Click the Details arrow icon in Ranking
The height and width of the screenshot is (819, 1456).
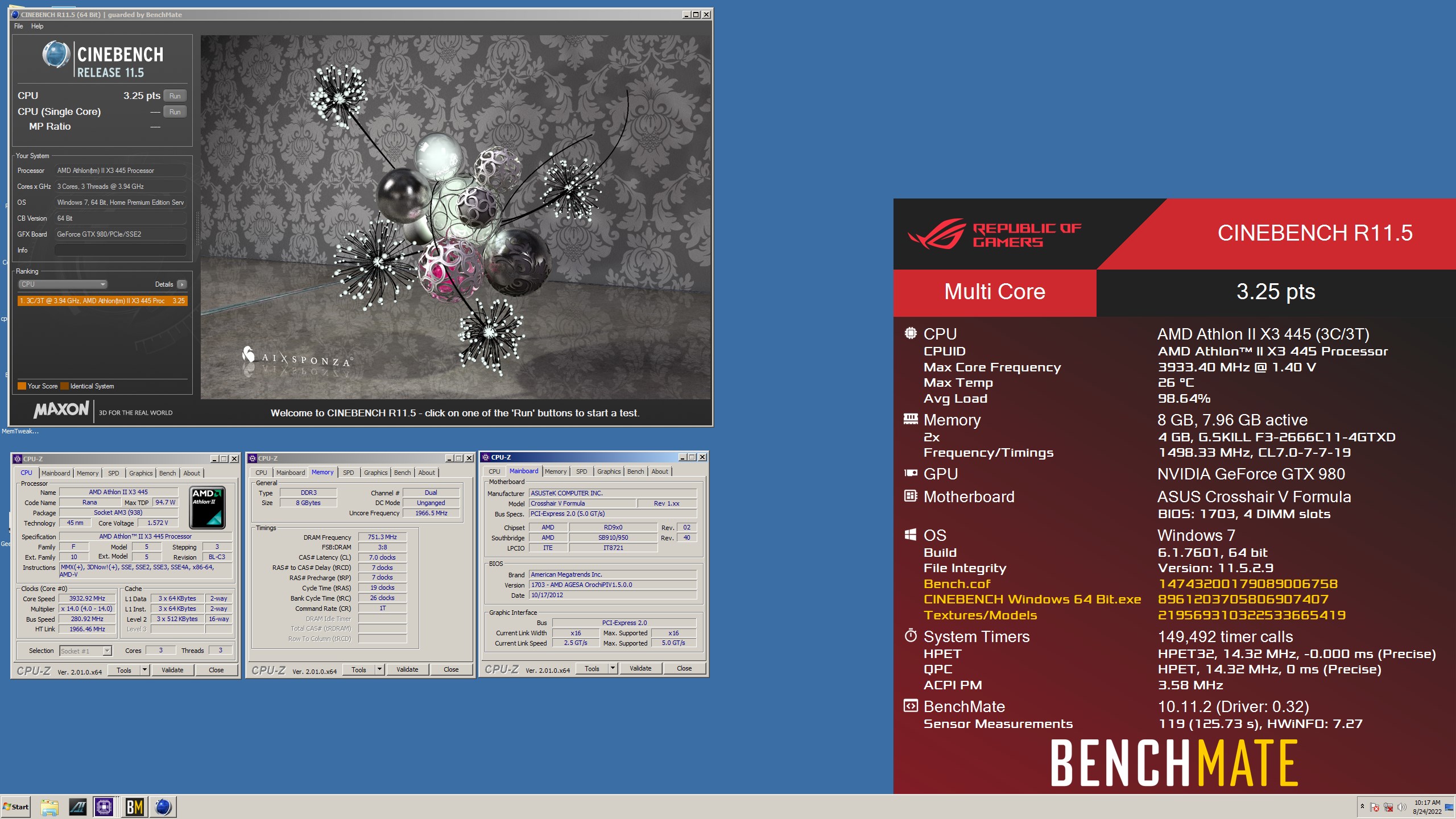[x=181, y=284]
